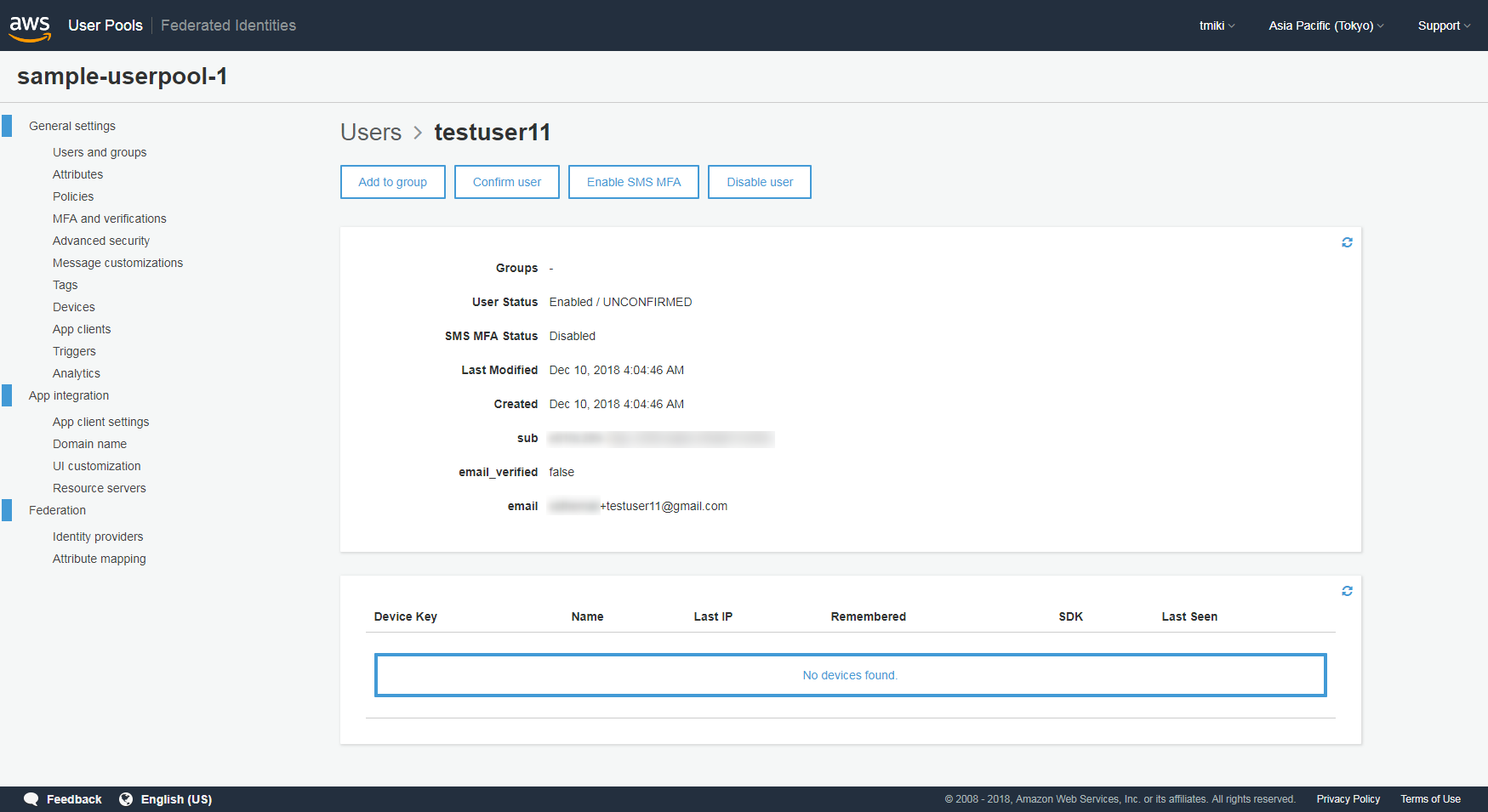Expand the Support menu
The width and height of the screenshot is (1488, 812).
[1443, 26]
